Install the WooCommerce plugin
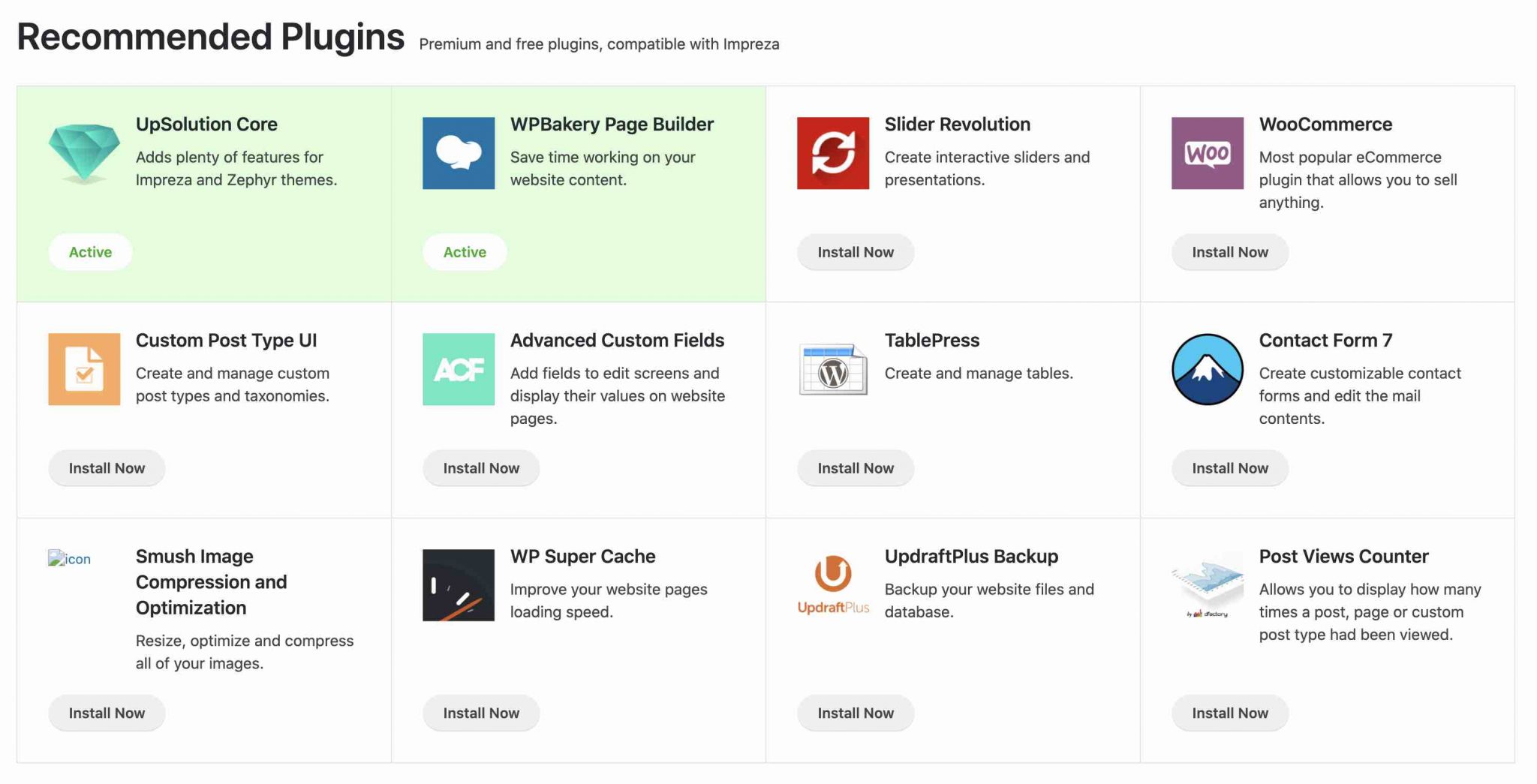Screen dimensions: 1537x784 (x=1230, y=252)
